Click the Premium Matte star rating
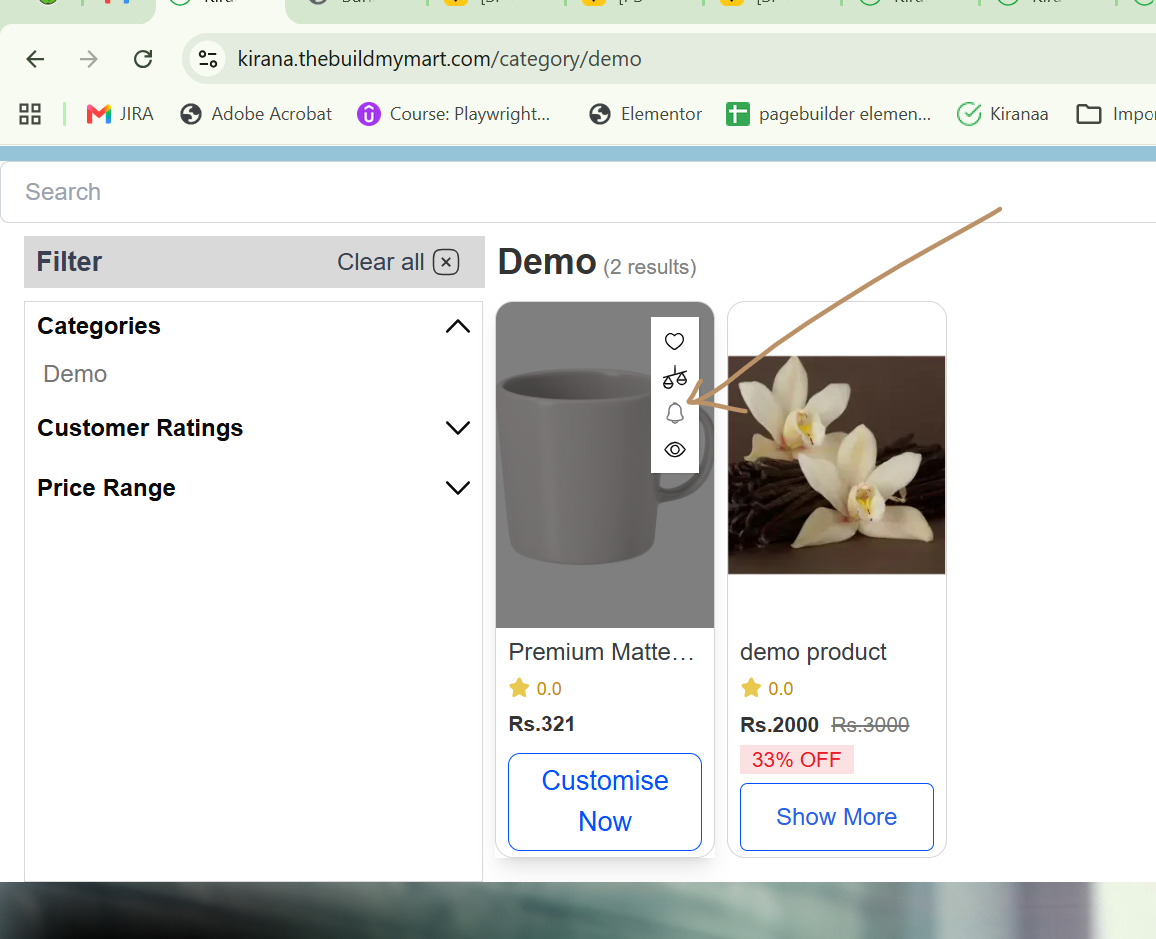This screenshot has width=1156, height=939. tap(535, 688)
